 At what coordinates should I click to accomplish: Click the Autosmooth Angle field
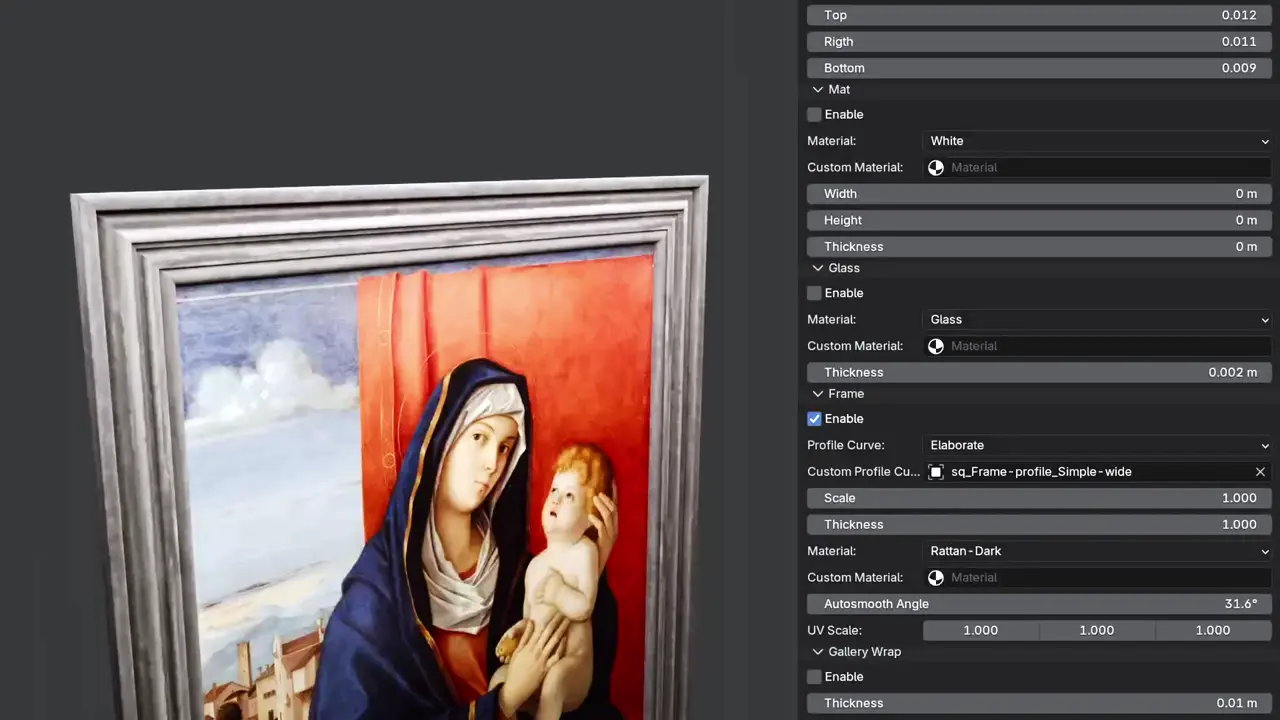click(1039, 604)
